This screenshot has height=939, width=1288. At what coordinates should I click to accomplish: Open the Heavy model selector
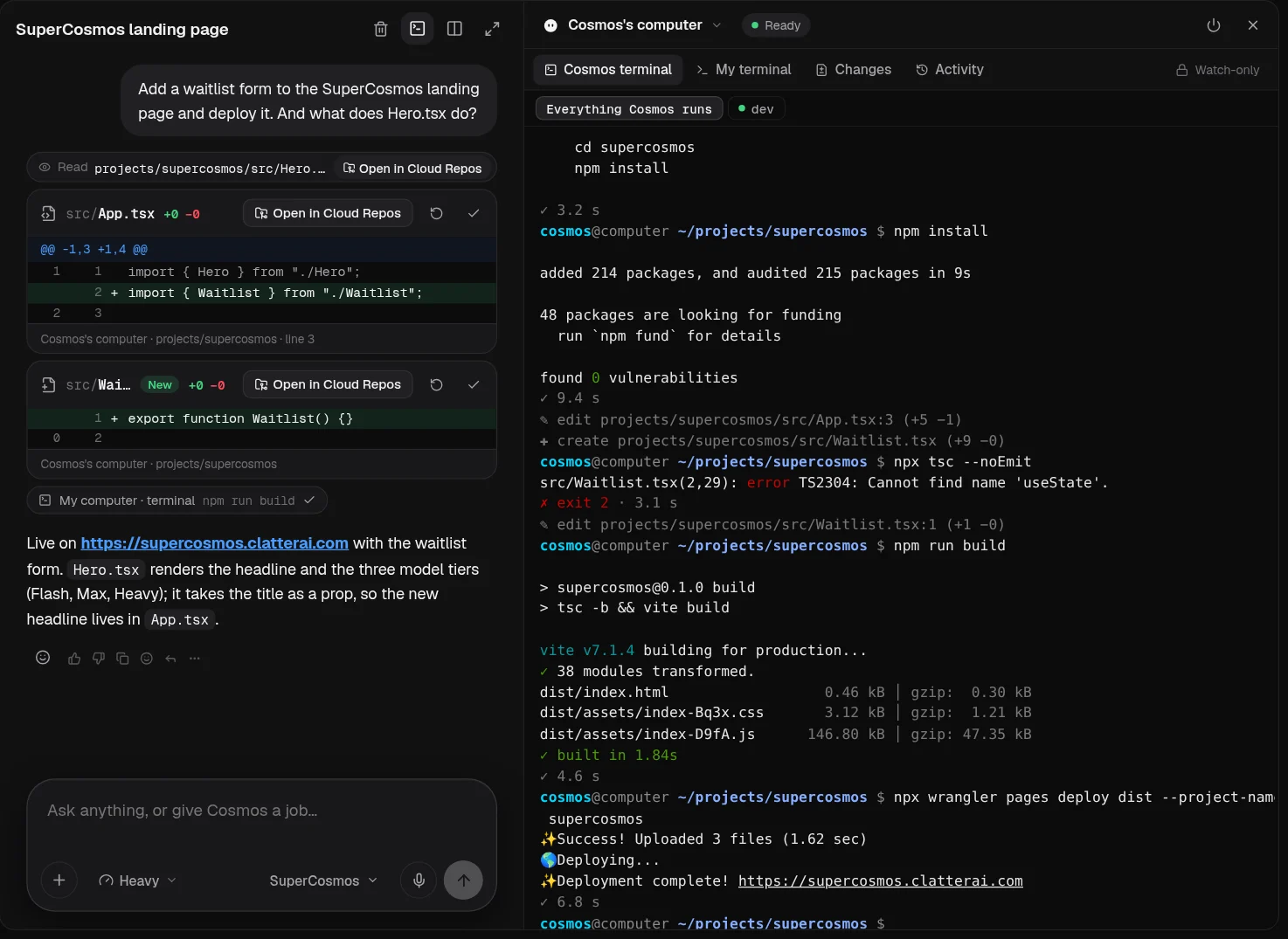coord(137,880)
